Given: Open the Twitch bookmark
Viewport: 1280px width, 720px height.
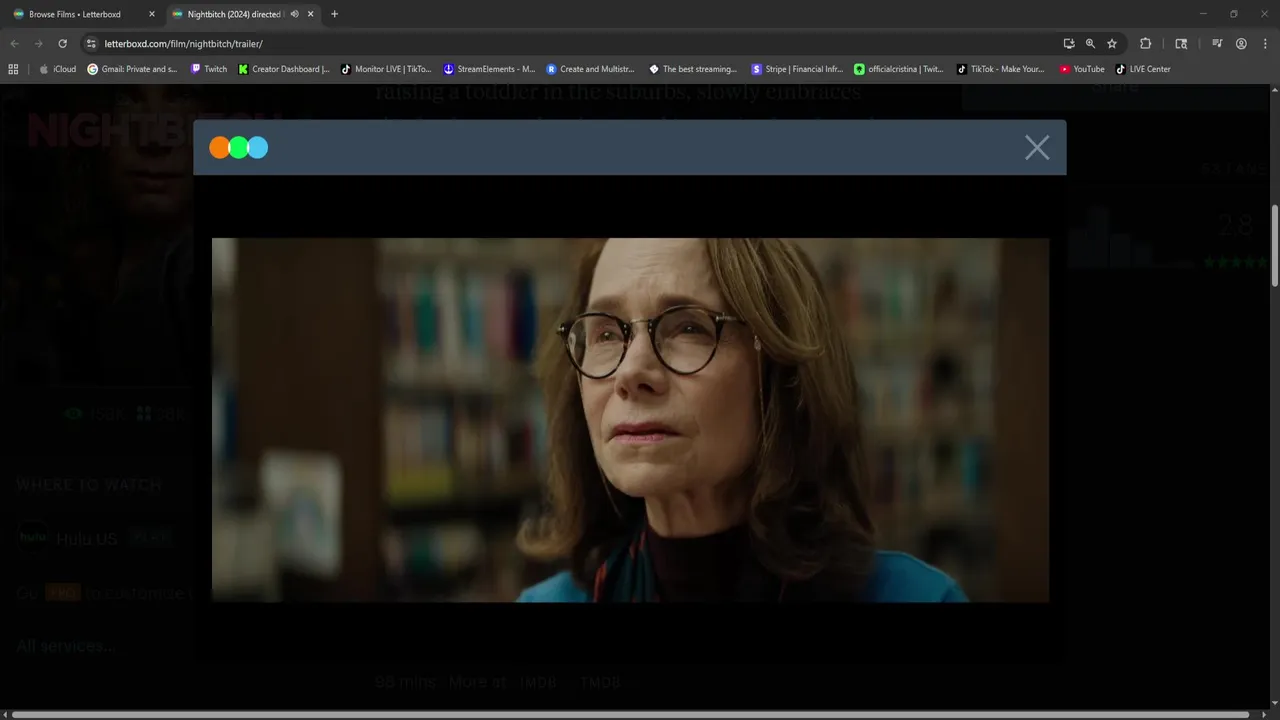Looking at the screenshot, I should [x=209, y=69].
